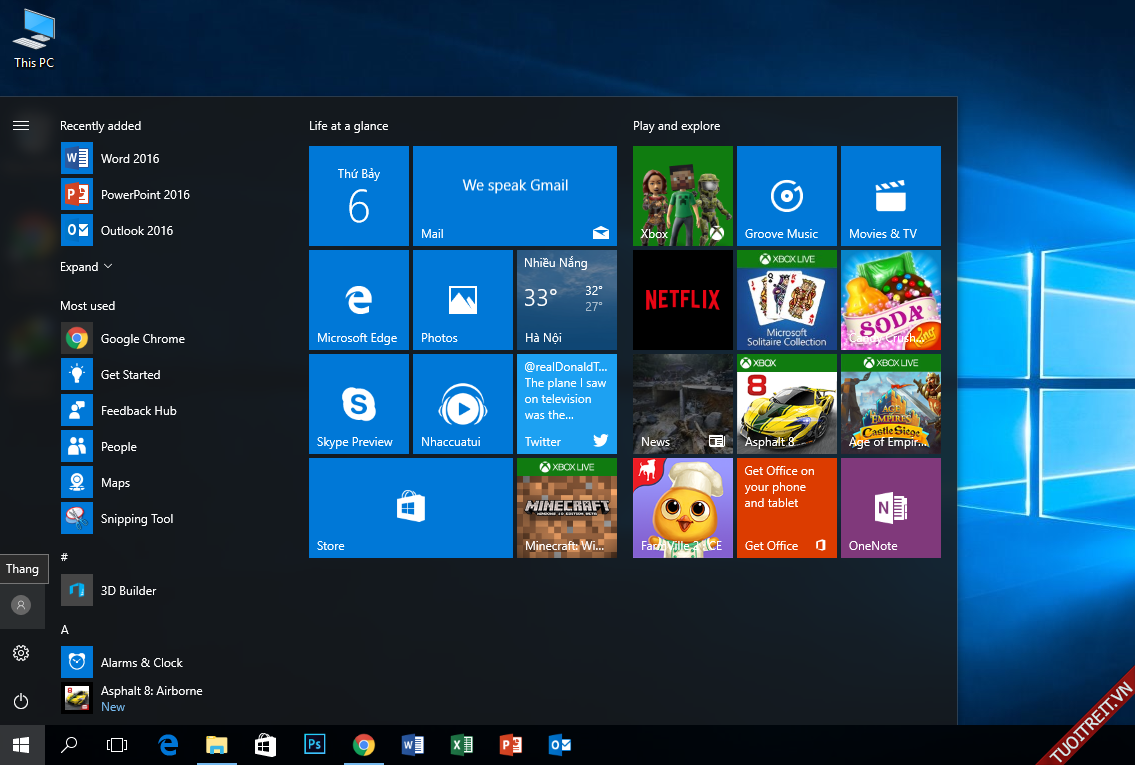Click the Power button icon
The height and width of the screenshot is (765, 1135).
[x=21, y=701]
